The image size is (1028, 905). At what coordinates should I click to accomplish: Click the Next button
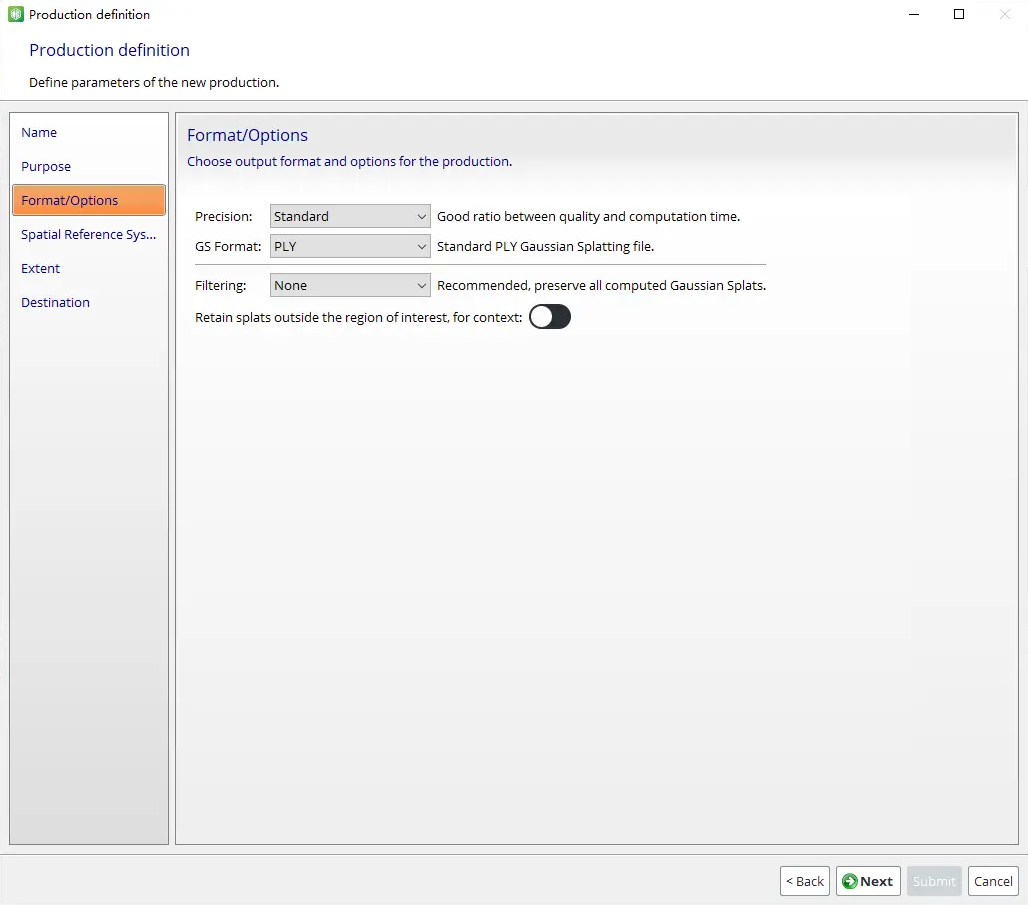tap(868, 881)
